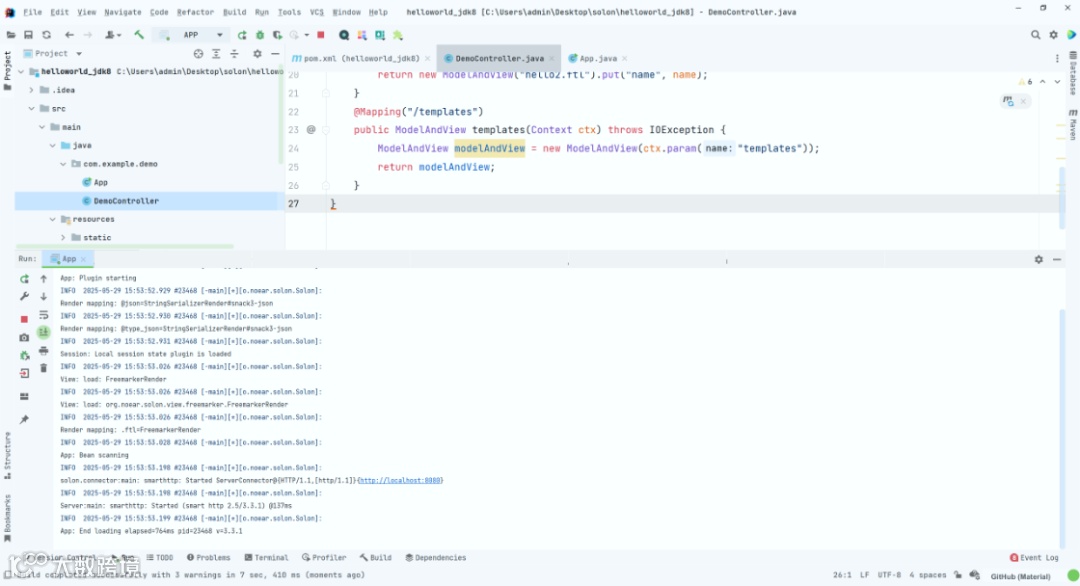This screenshot has width=1080, height=586.
Task: Open Run panel settings gear
Action: (x=1039, y=260)
